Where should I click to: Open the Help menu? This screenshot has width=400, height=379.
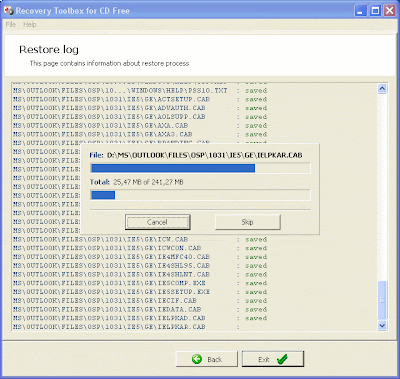click(30, 24)
